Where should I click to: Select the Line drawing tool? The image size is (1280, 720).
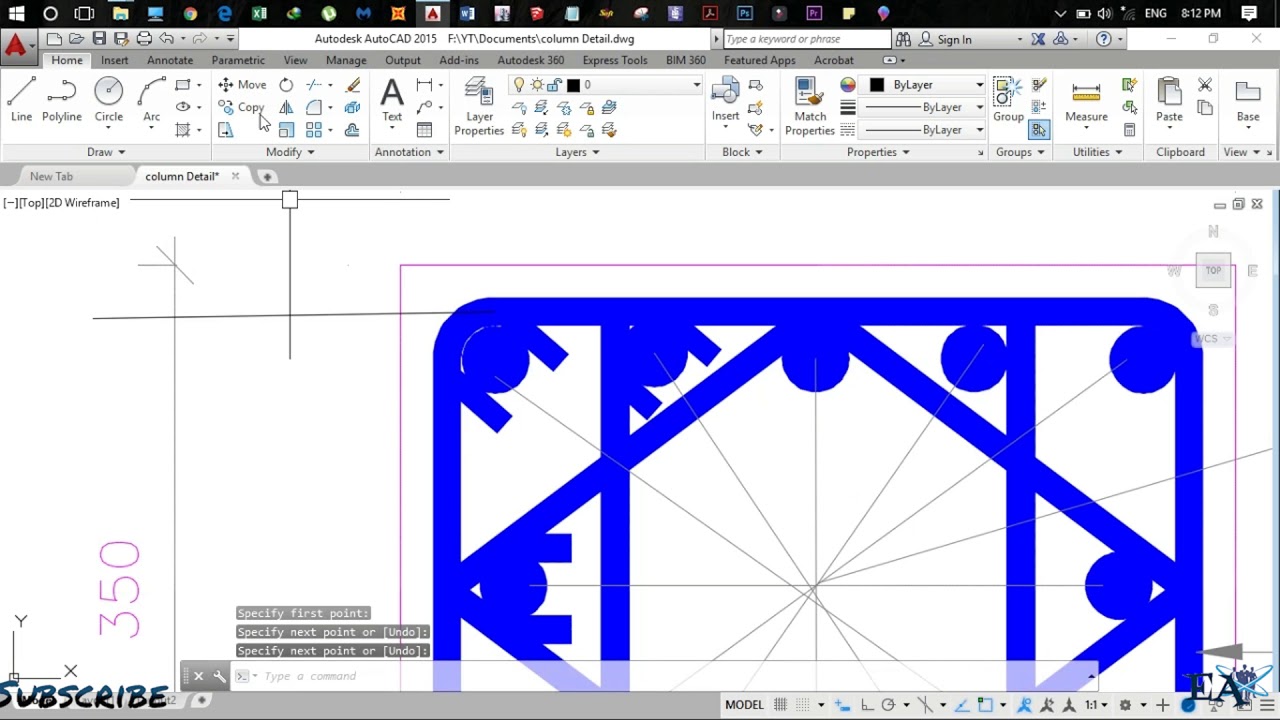pos(21,100)
